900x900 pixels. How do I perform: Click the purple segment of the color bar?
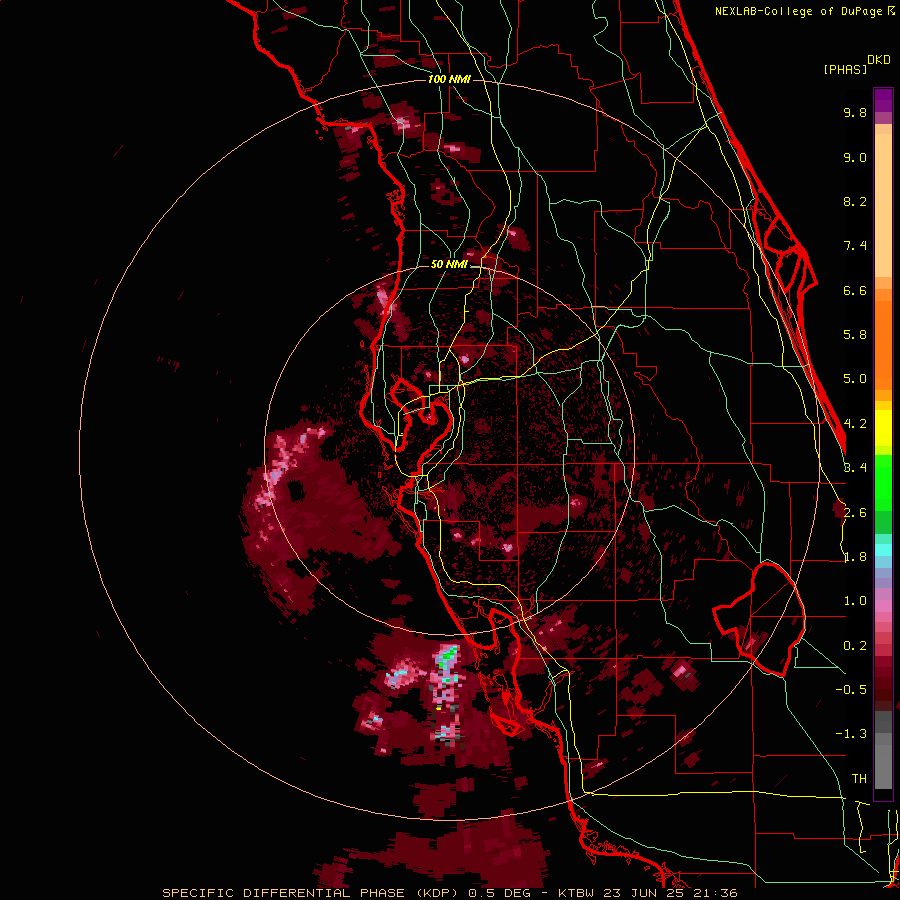pyautogui.click(x=883, y=100)
